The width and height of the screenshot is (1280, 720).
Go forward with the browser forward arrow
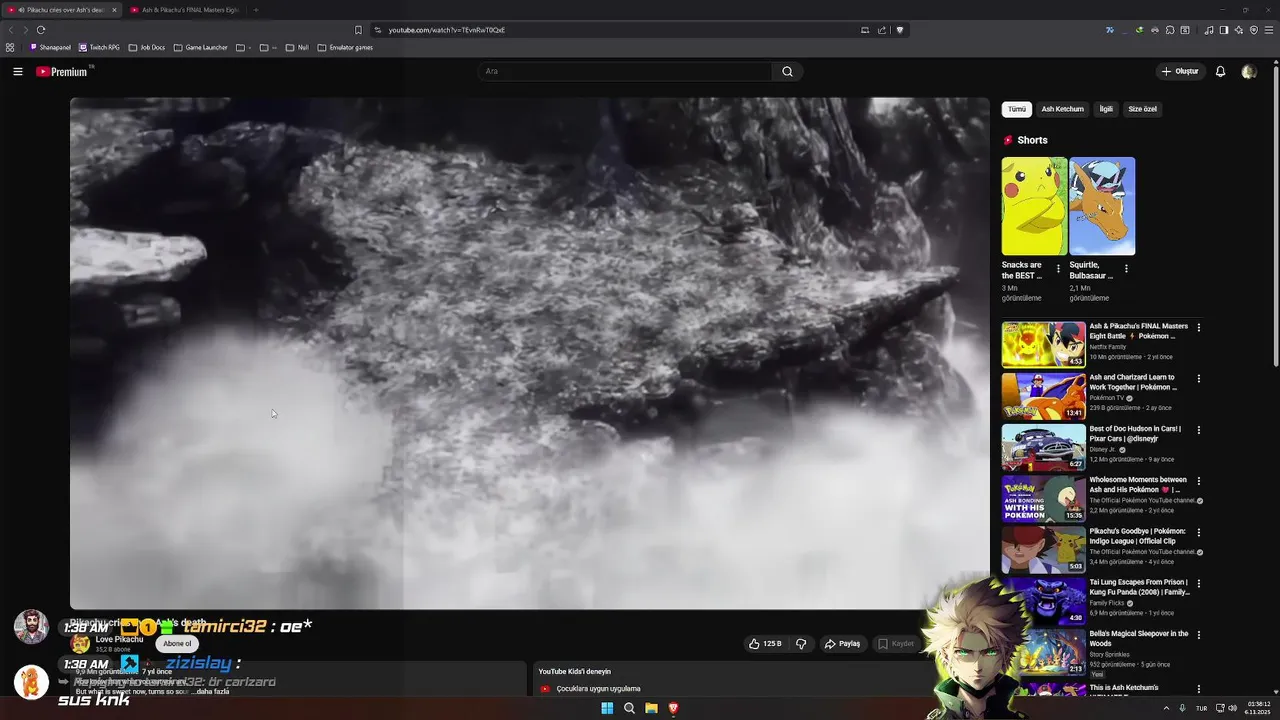(26, 30)
